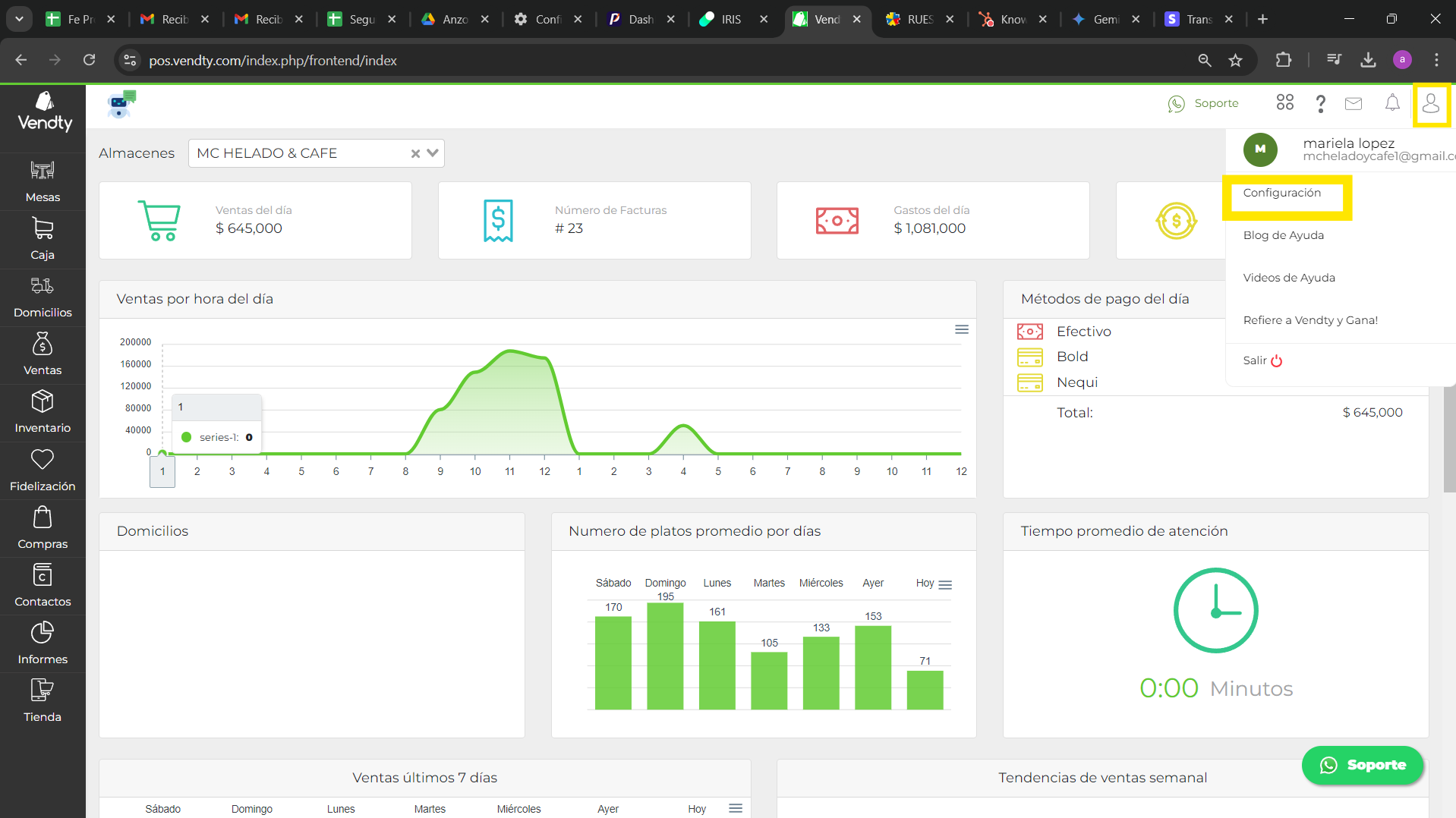Open Ventas por hora chart menu
This screenshot has width=1456, height=818.
[x=962, y=329]
